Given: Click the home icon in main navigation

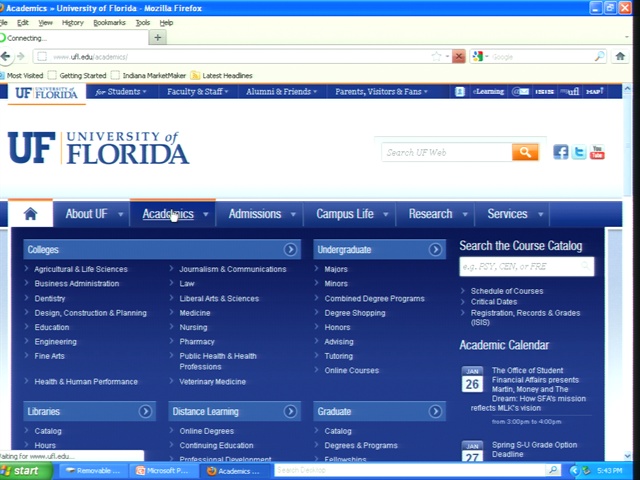Looking at the screenshot, I should (x=31, y=213).
